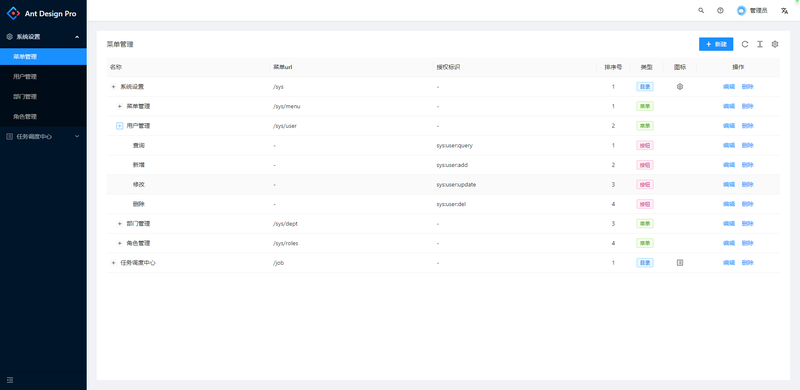Expand the 任务调度中心 tree row in table
The height and width of the screenshot is (390, 800).
tap(113, 262)
